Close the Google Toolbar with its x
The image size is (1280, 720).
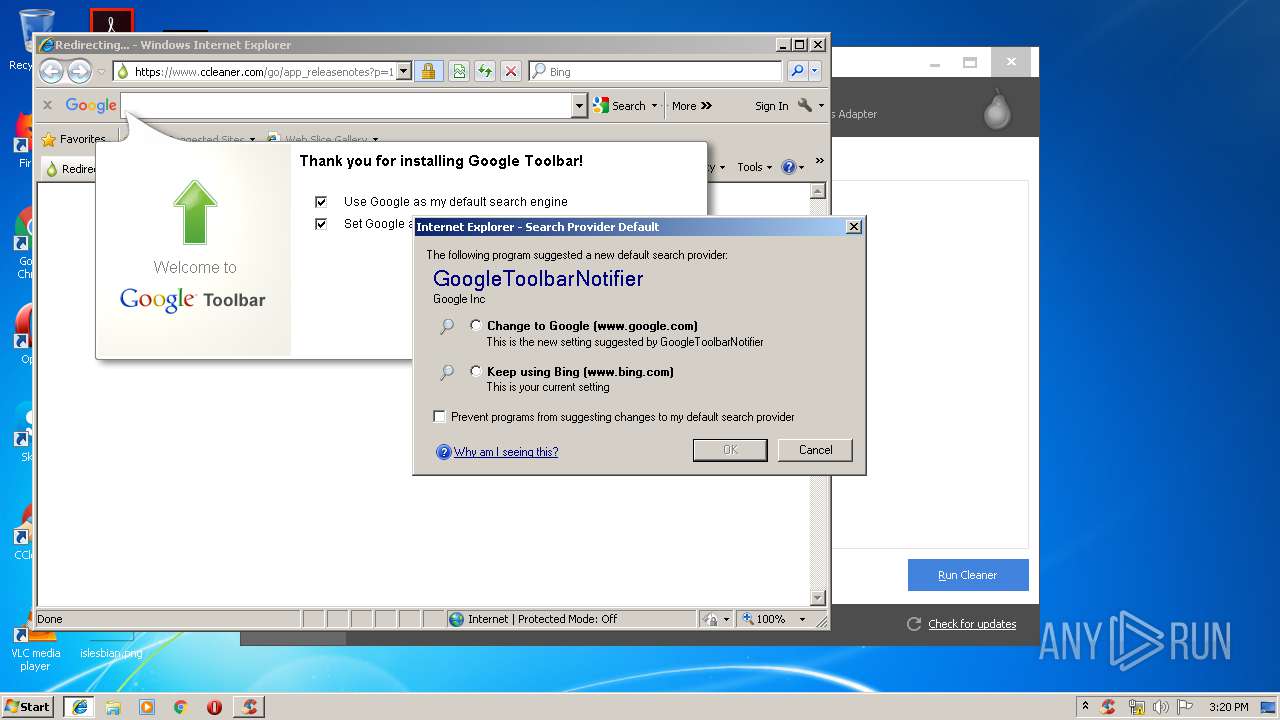pos(47,105)
